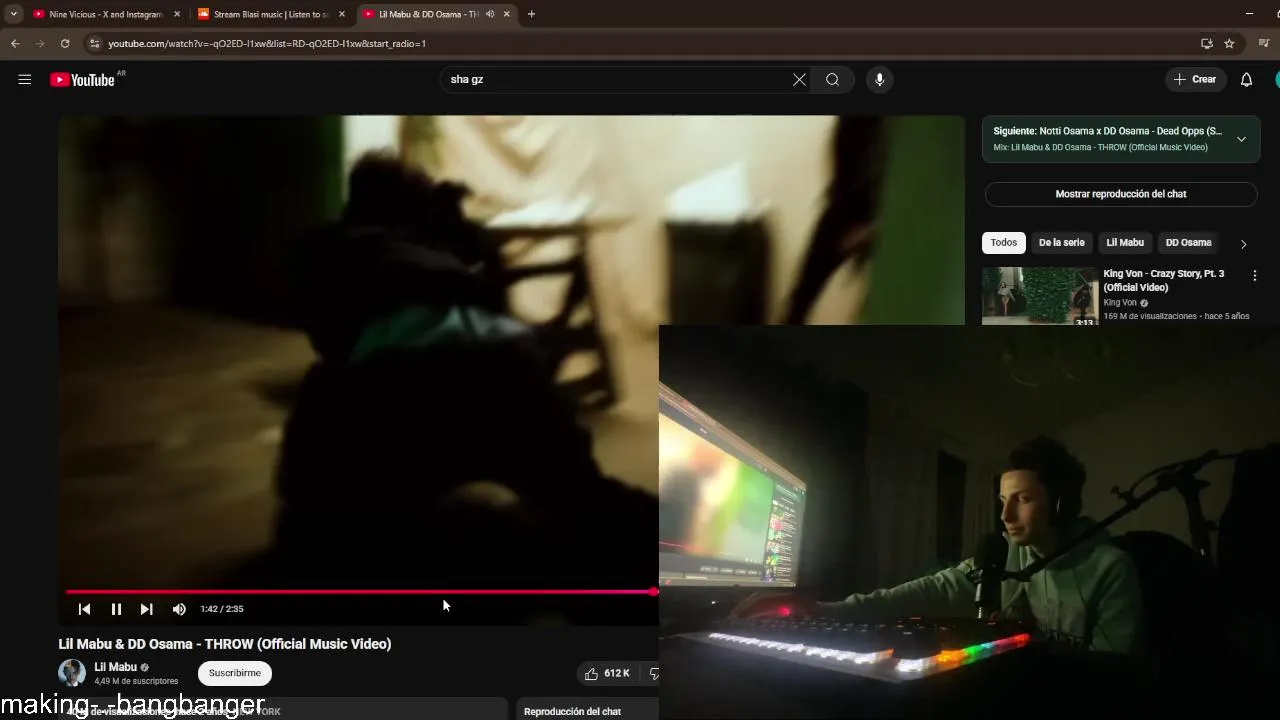Go to YouTube home via logo
Viewport: 1280px width, 720px height.
pyautogui.click(x=82, y=80)
